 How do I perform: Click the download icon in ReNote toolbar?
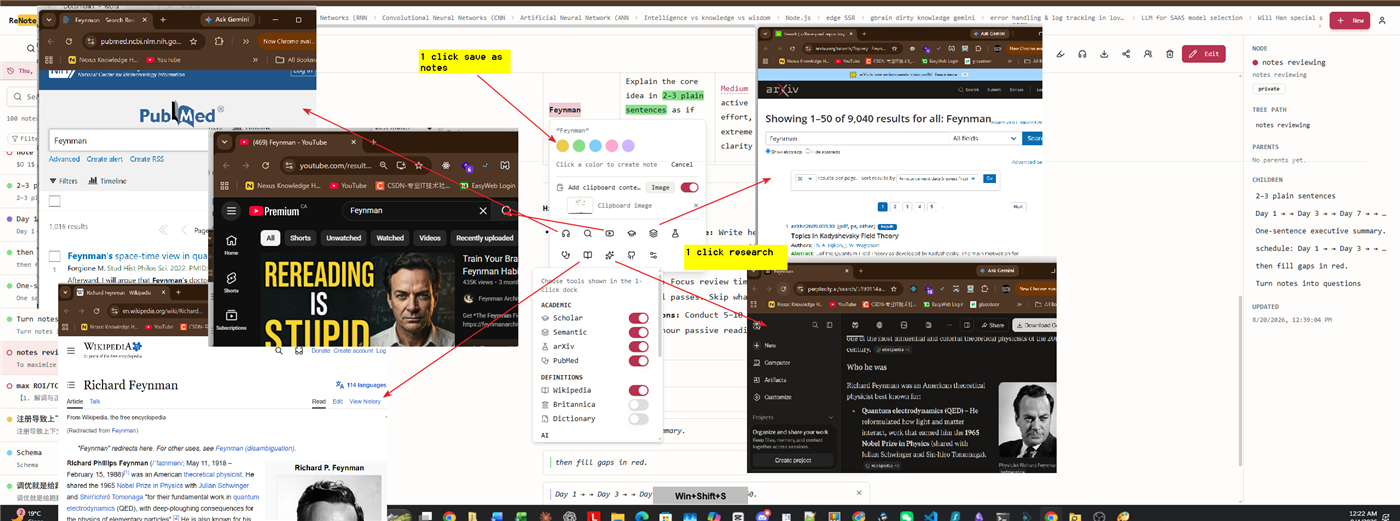pyautogui.click(x=1104, y=54)
